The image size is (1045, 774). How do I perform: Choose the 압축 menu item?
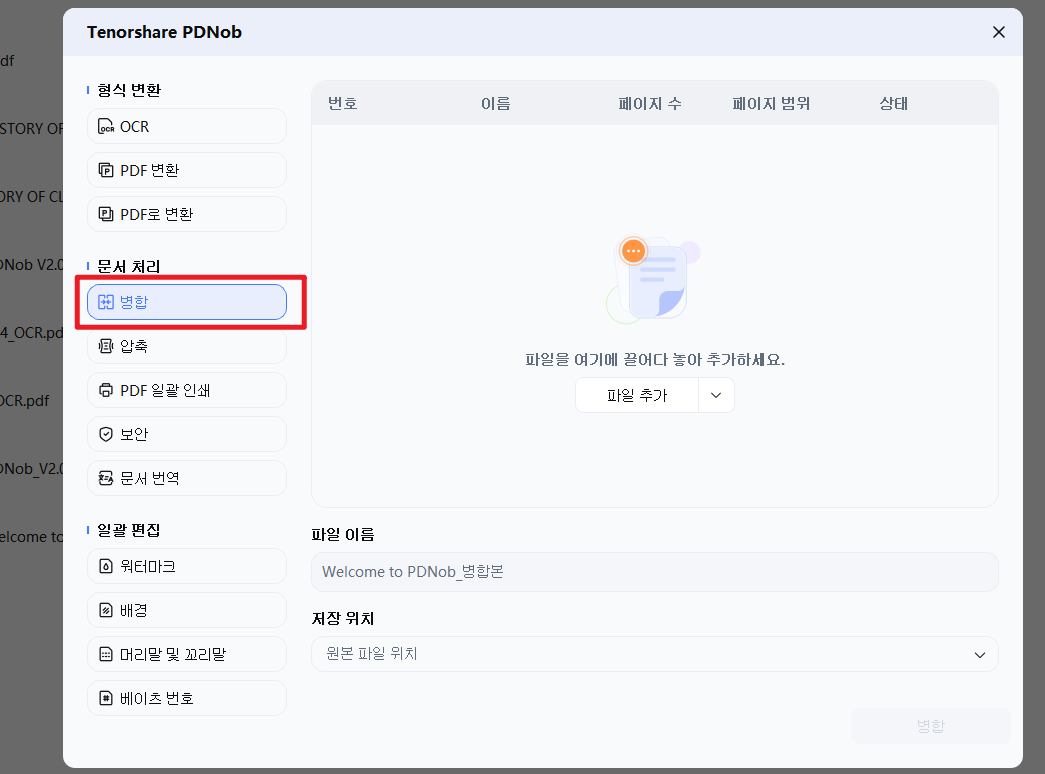[187, 346]
